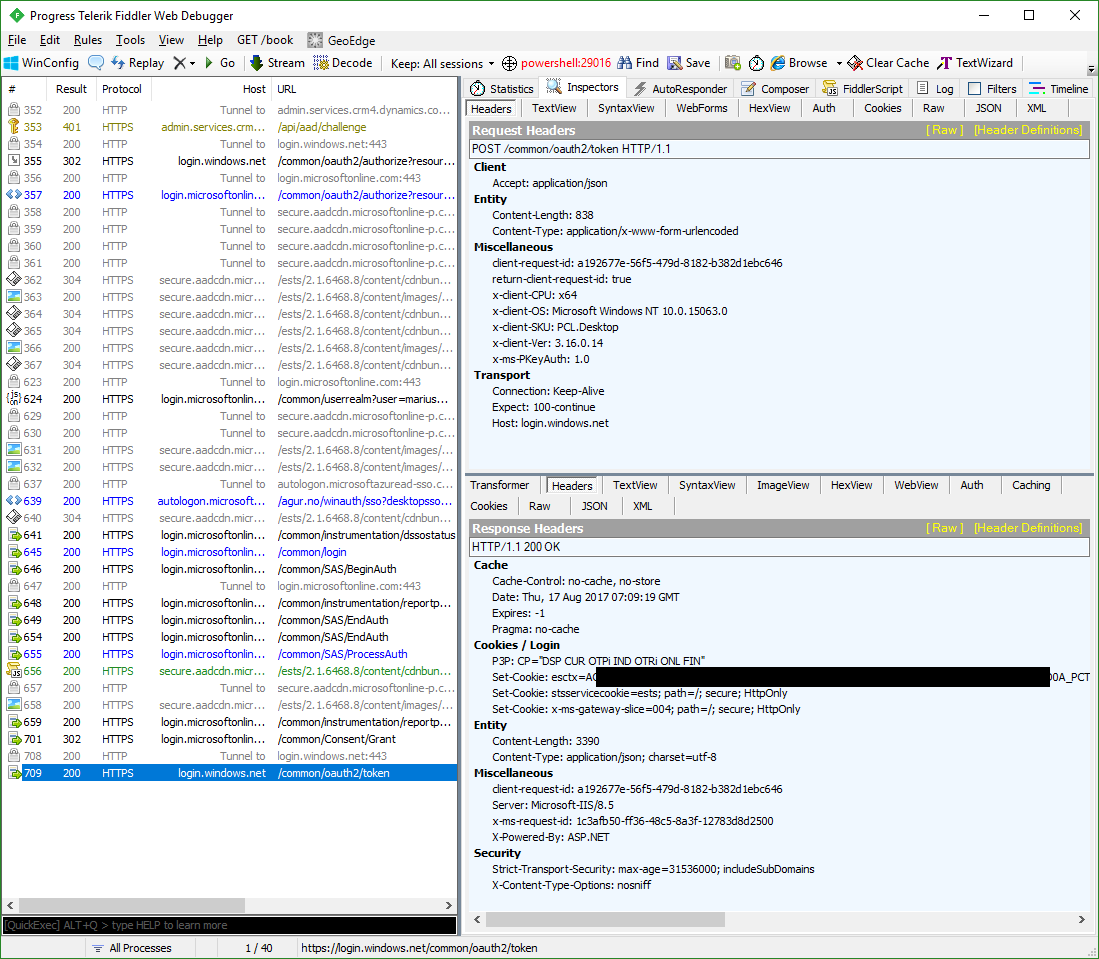Screen dimensions: 1099x959
Task: Click POST /common/oauth2/token request line
Action: [779, 149]
